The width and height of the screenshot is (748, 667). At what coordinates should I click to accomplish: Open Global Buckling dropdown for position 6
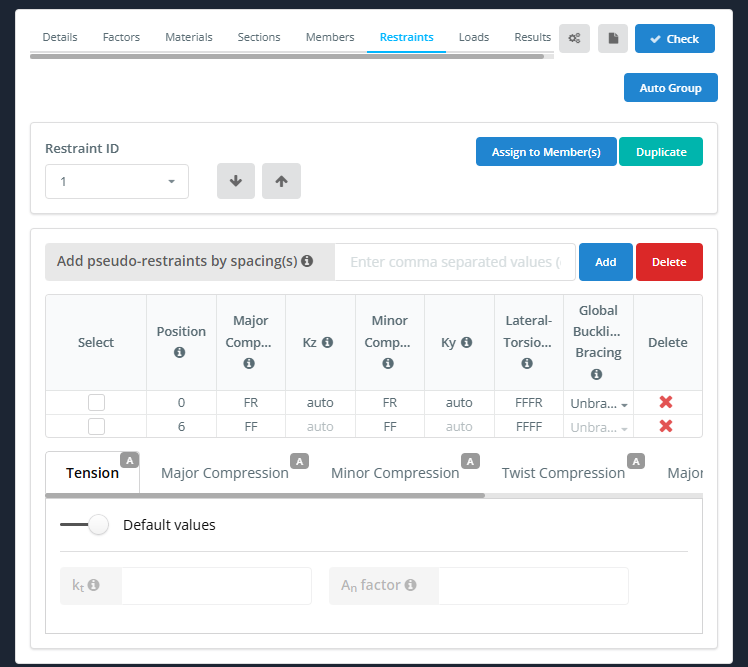click(x=599, y=427)
